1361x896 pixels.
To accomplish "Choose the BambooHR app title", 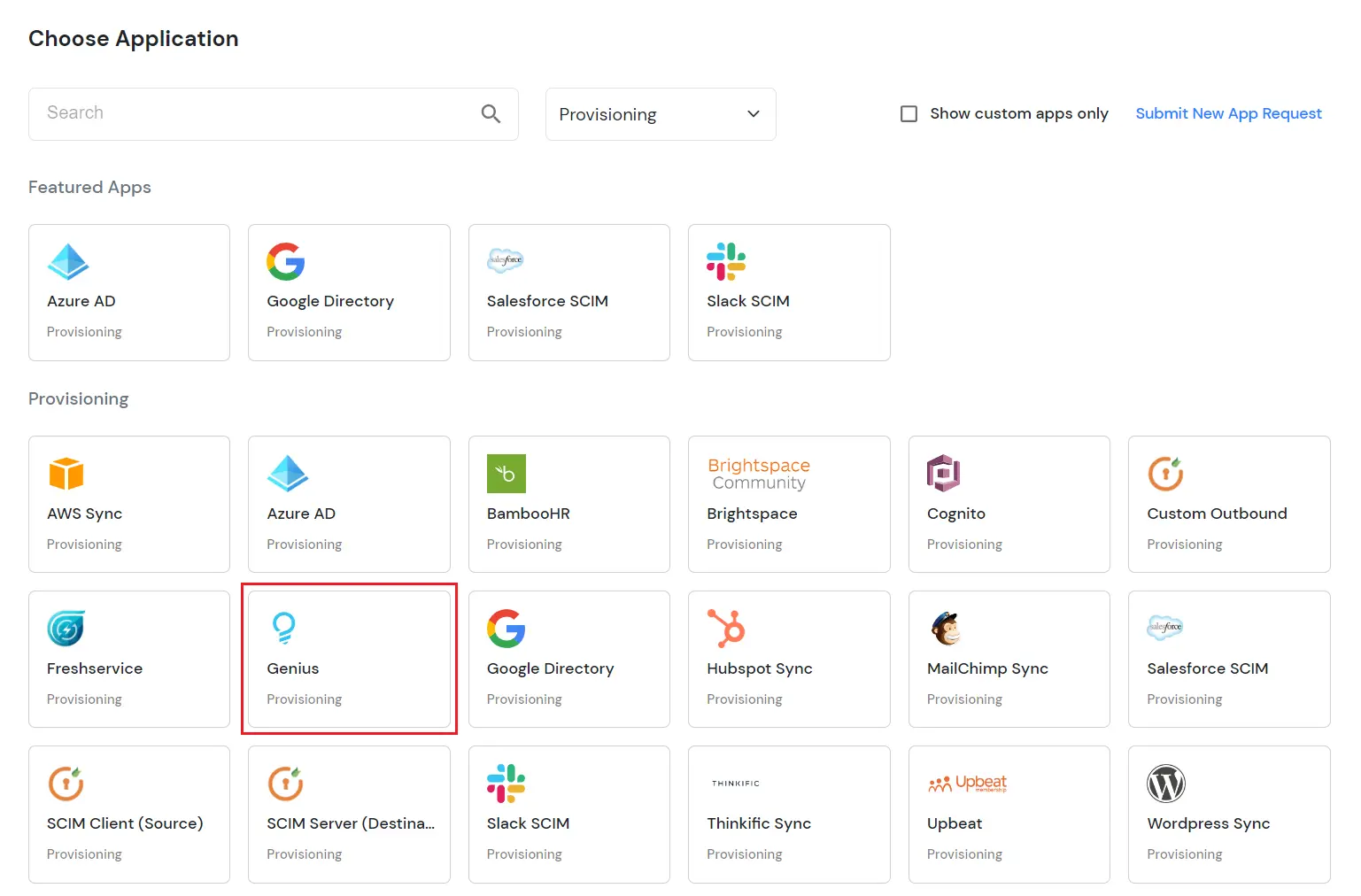I will pos(529,514).
